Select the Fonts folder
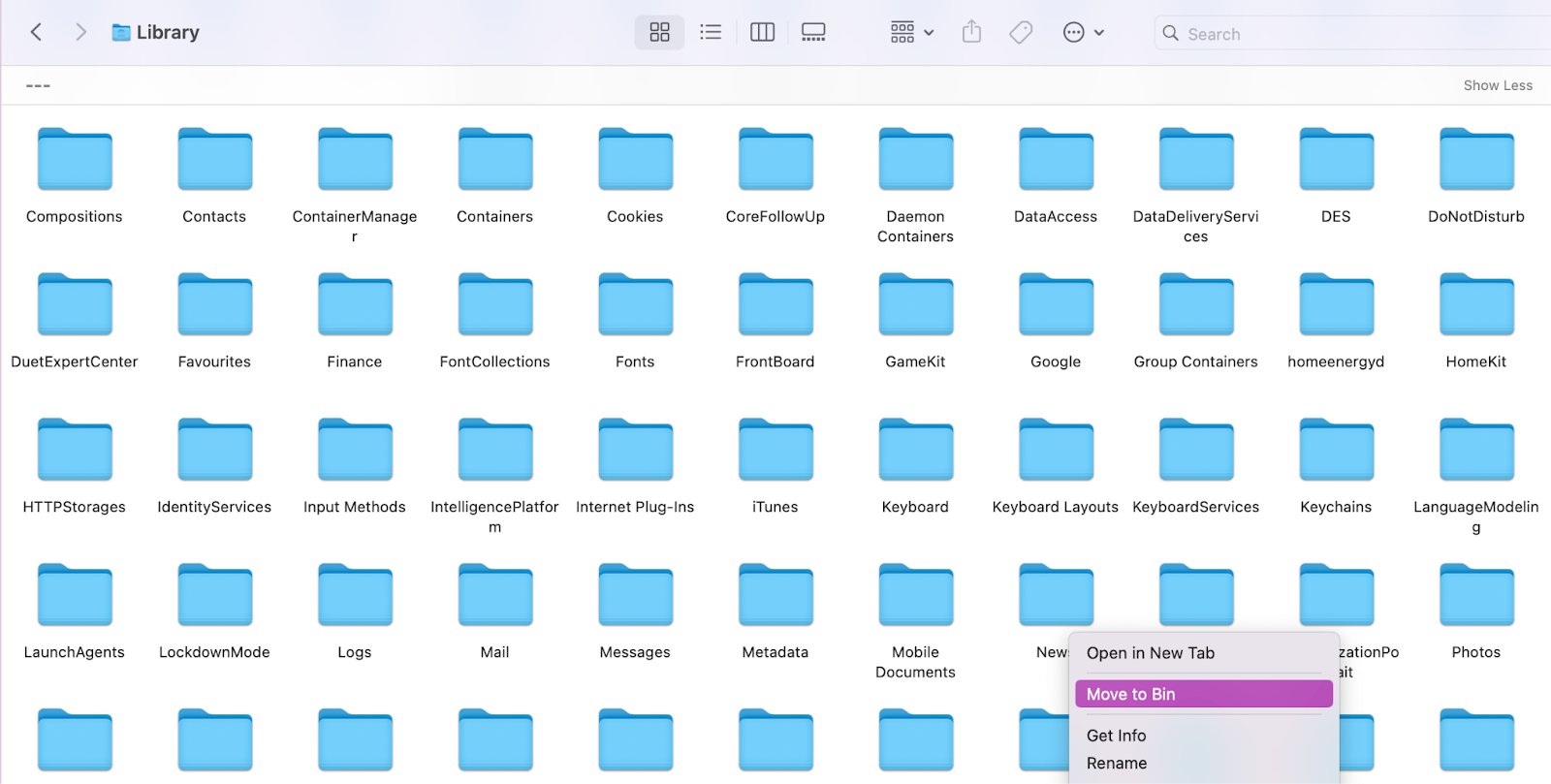Image resolution: width=1551 pixels, height=784 pixels. tap(635, 305)
